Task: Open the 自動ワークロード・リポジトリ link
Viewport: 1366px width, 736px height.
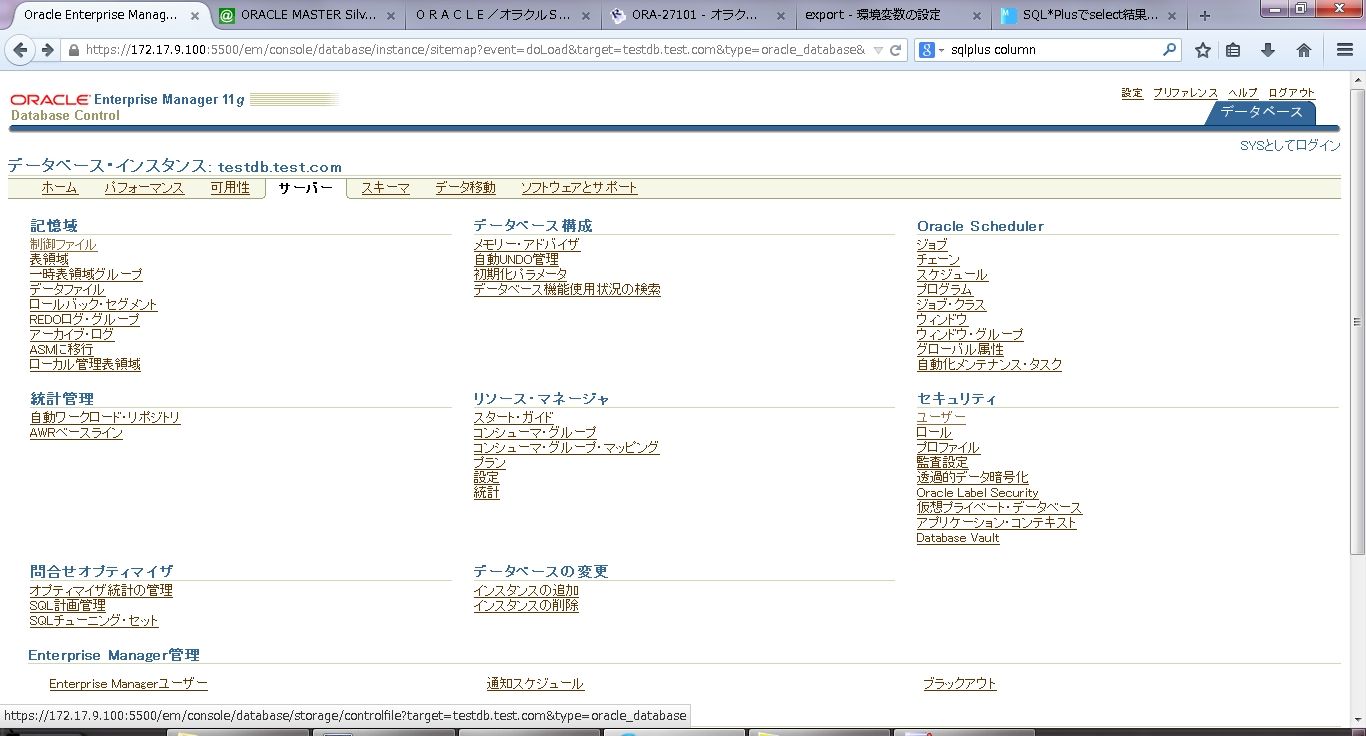Action: click(x=105, y=417)
